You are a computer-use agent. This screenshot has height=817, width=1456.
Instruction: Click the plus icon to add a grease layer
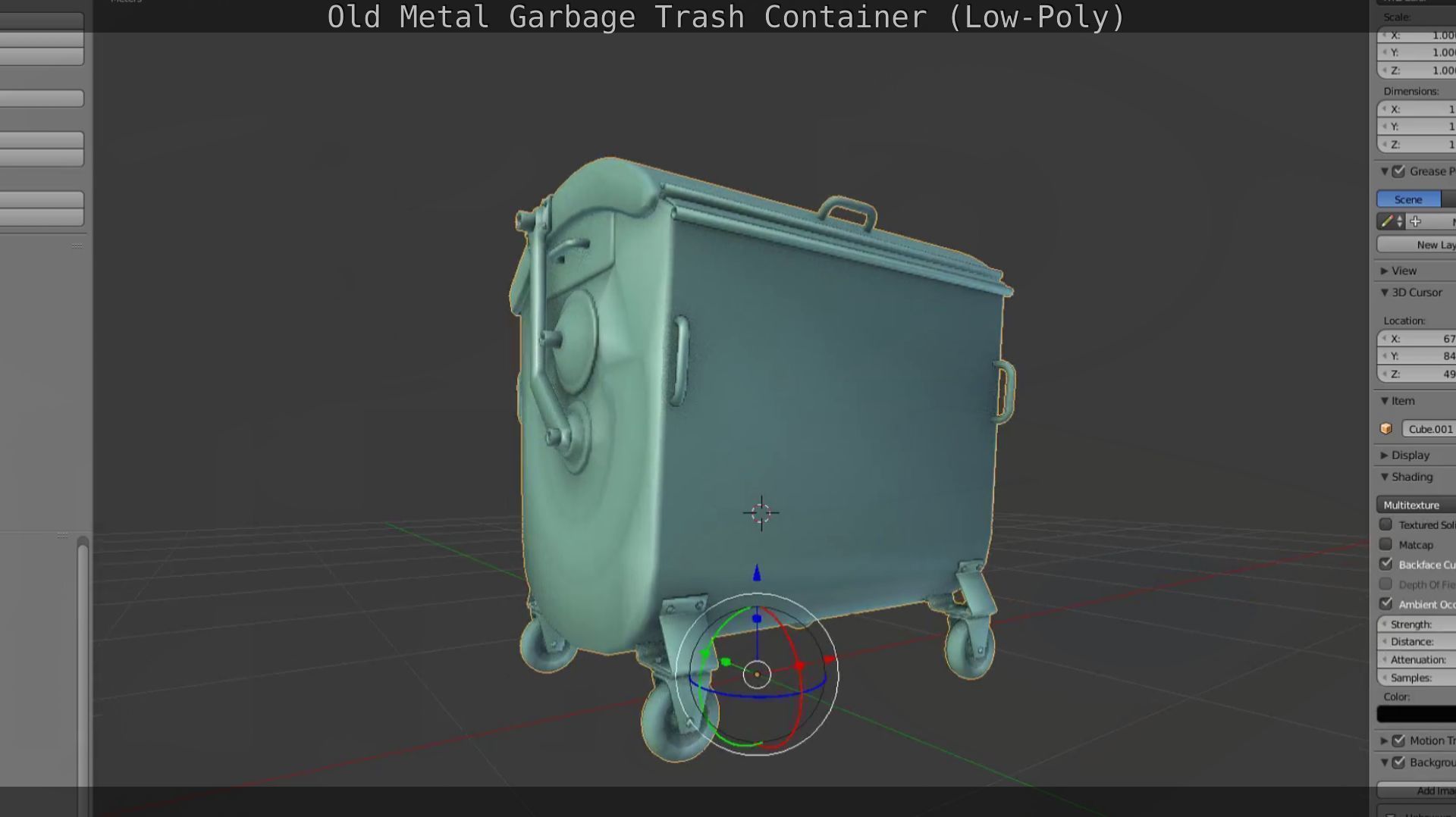[x=1415, y=221]
